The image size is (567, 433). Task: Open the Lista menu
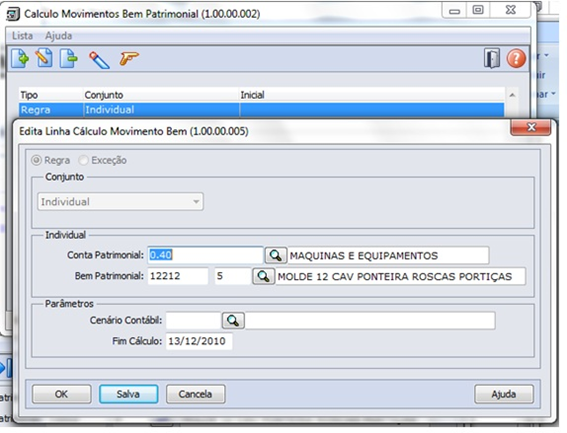22,35
